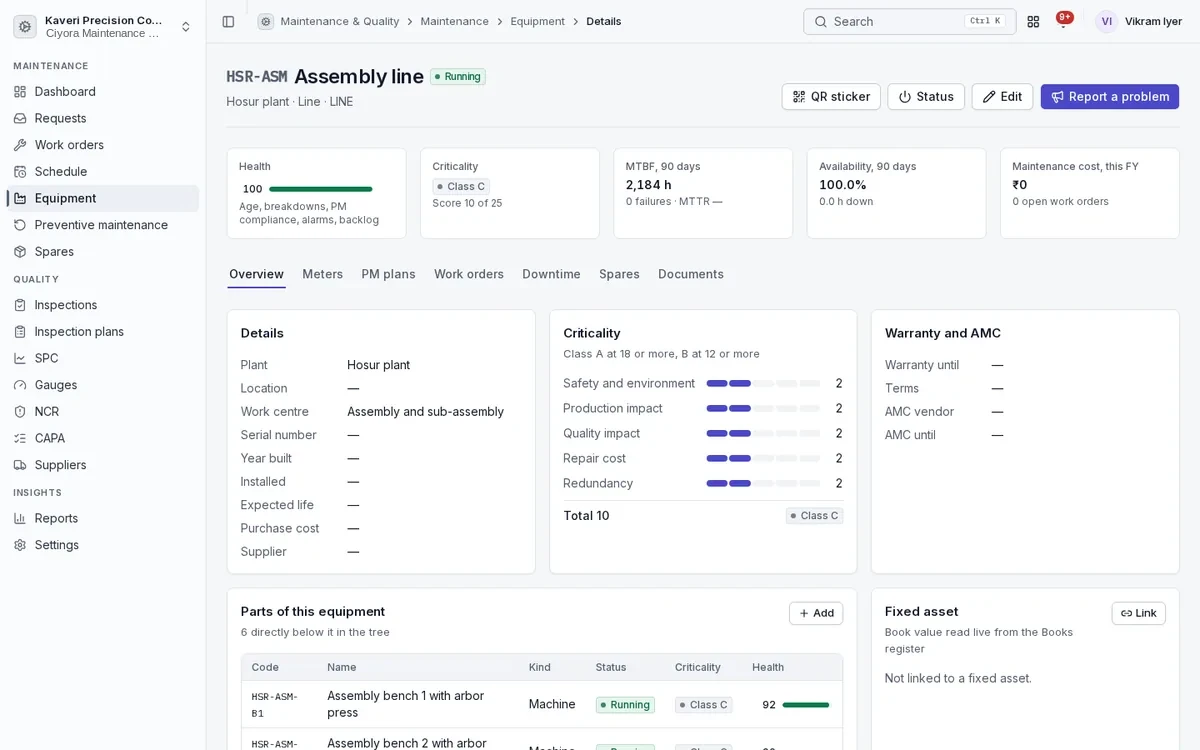Click the CAPA icon in sidebar
This screenshot has height=750, width=1200.
pyautogui.click(x=20, y=438)
